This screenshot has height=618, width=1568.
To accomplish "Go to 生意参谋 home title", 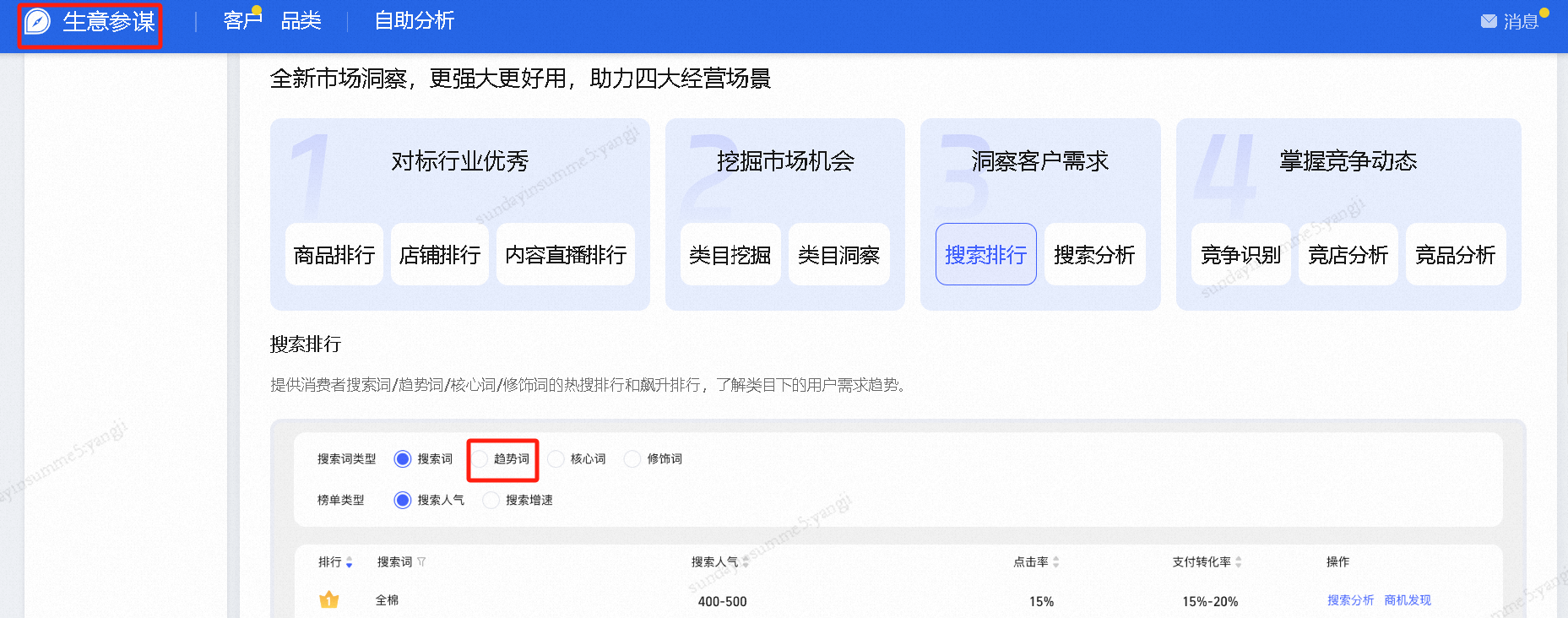I will pyautogui.click(x=109, y=22).
